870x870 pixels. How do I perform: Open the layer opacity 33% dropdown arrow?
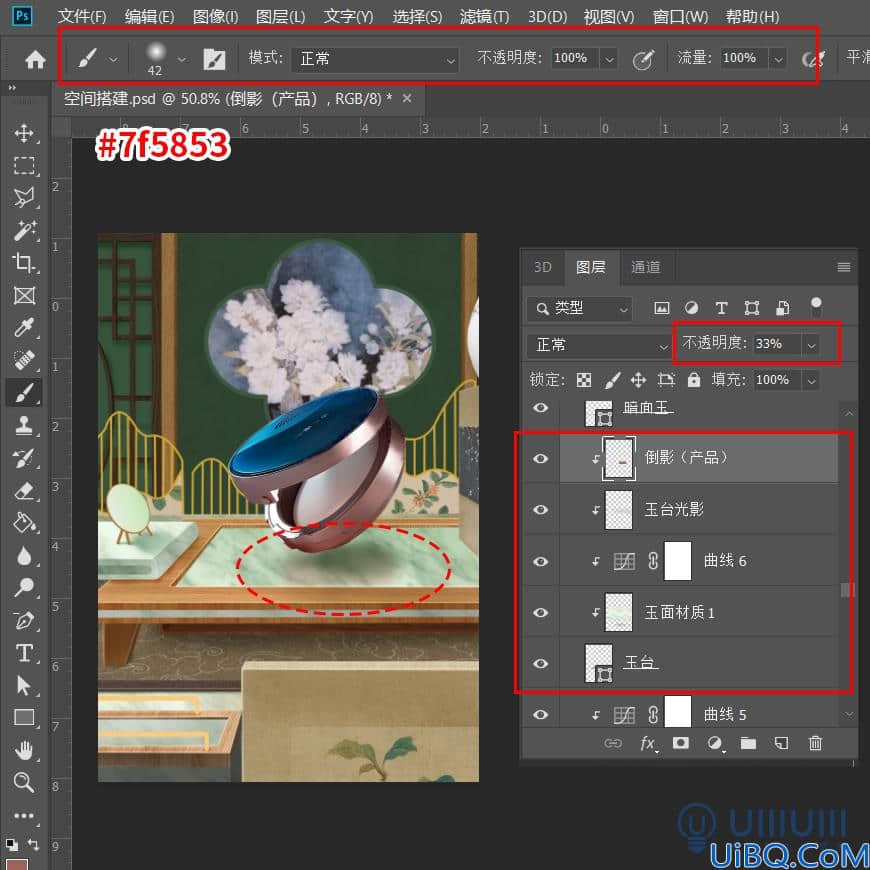[x=811, y=345]
